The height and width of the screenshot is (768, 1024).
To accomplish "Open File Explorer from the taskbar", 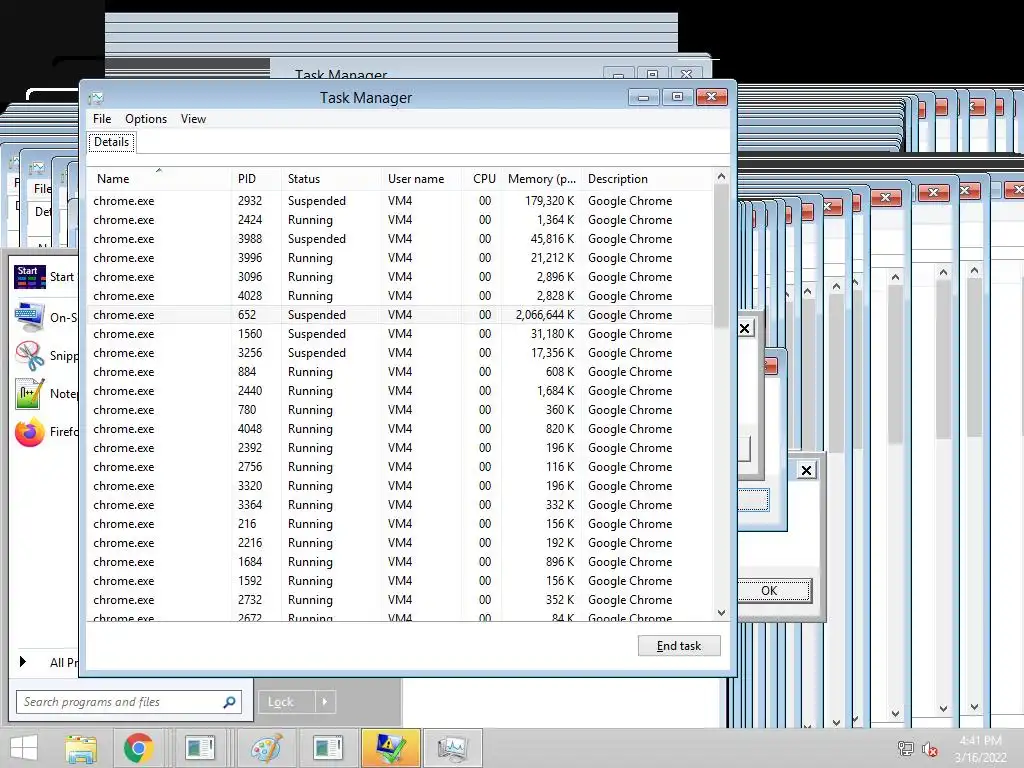I will click(x=81, y=748).
